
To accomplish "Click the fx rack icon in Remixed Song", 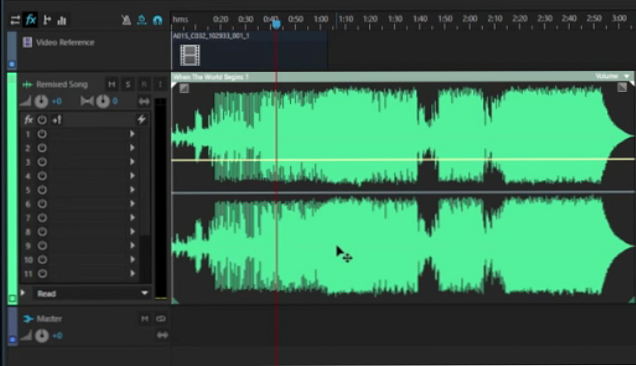I will tap(28, 120).
